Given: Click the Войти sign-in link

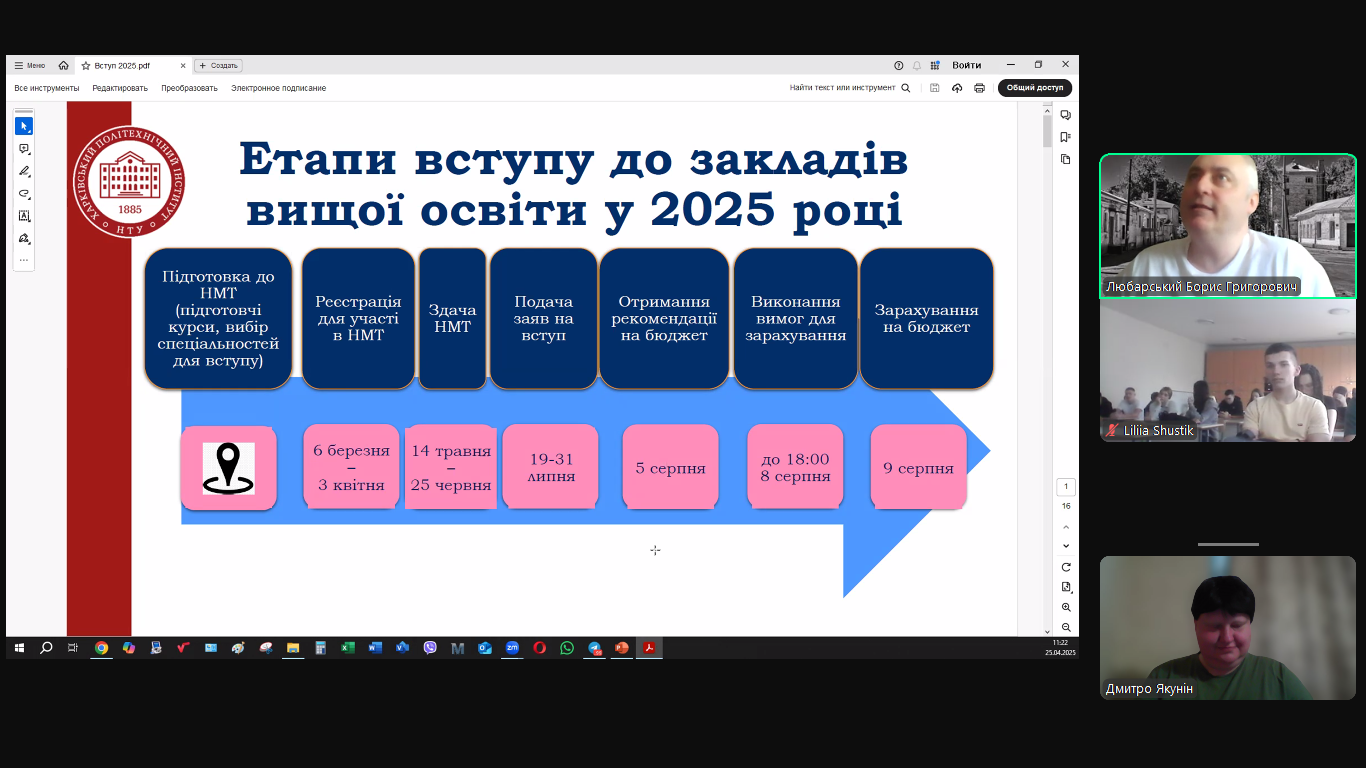Looking at the screenshot, I should click(x=967, y=65).
